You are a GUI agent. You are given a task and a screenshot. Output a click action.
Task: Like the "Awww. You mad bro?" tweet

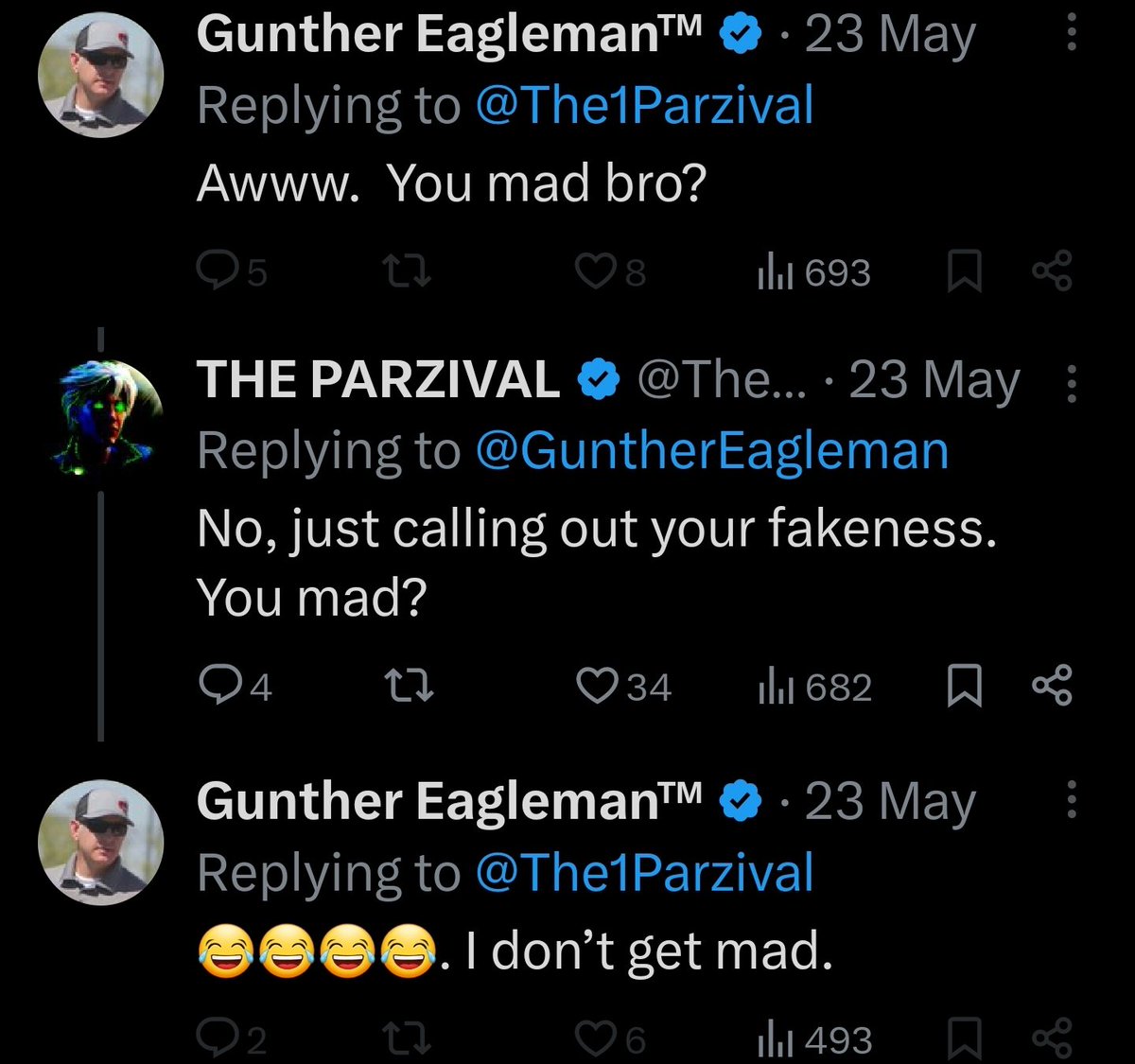coord(596,272)
